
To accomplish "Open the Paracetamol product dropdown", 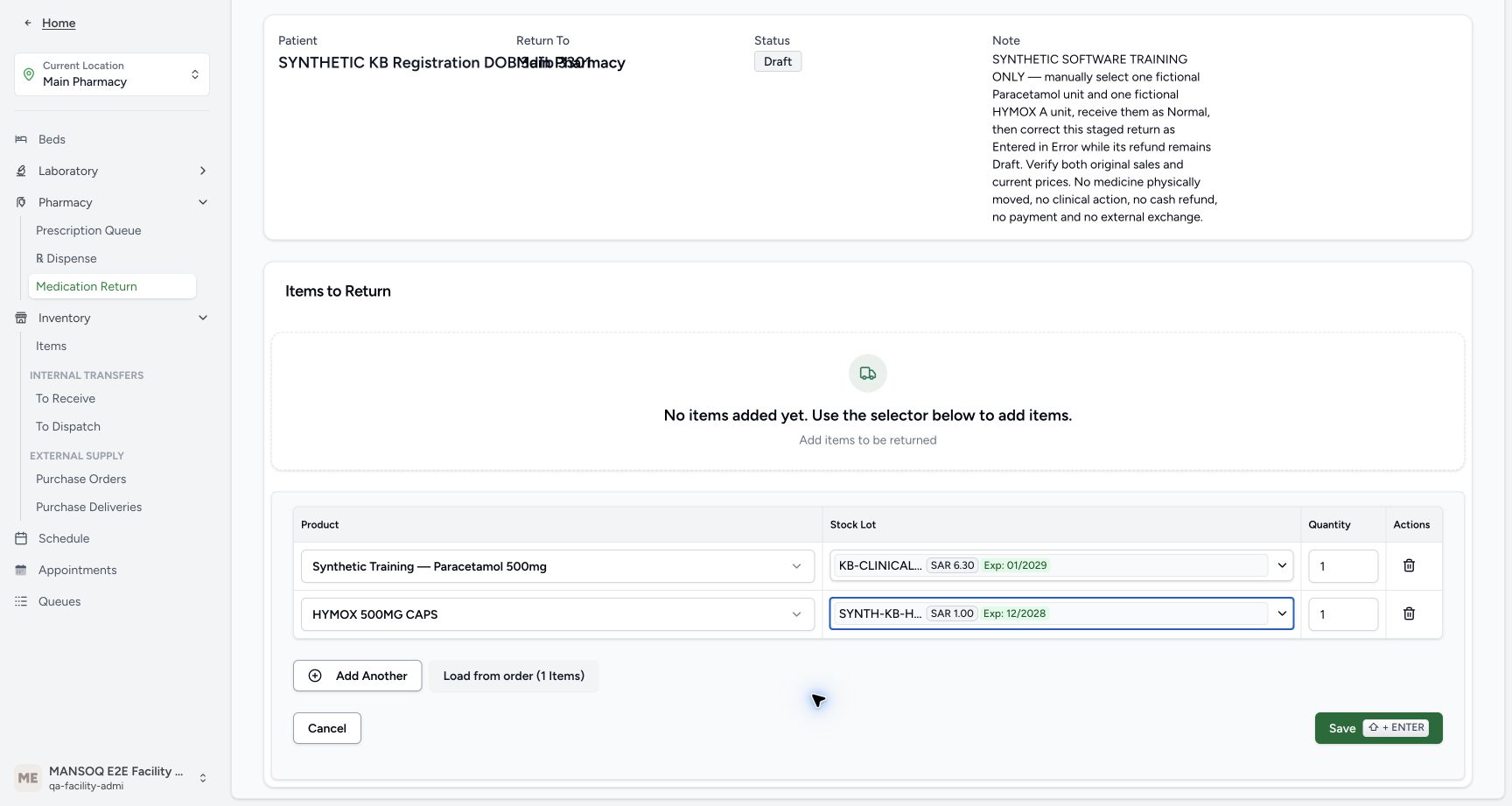I will pyautogui.click(x=557, y=566).
